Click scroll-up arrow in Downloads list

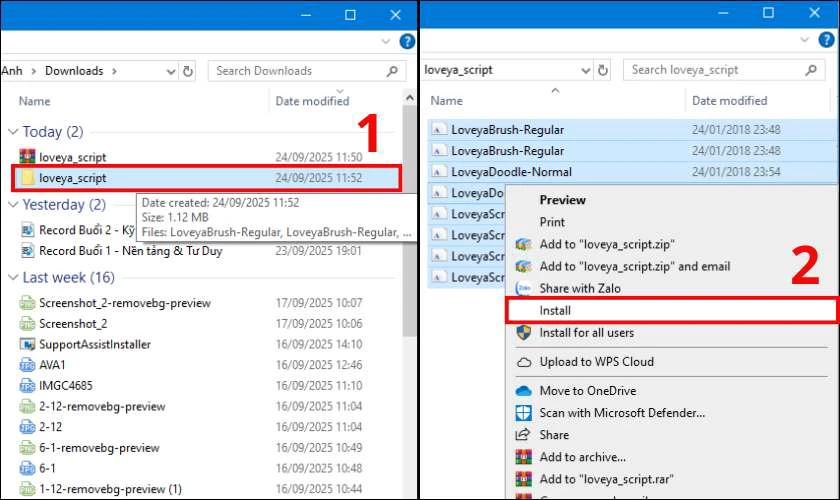pyautogui.click(x=410, y=98)
